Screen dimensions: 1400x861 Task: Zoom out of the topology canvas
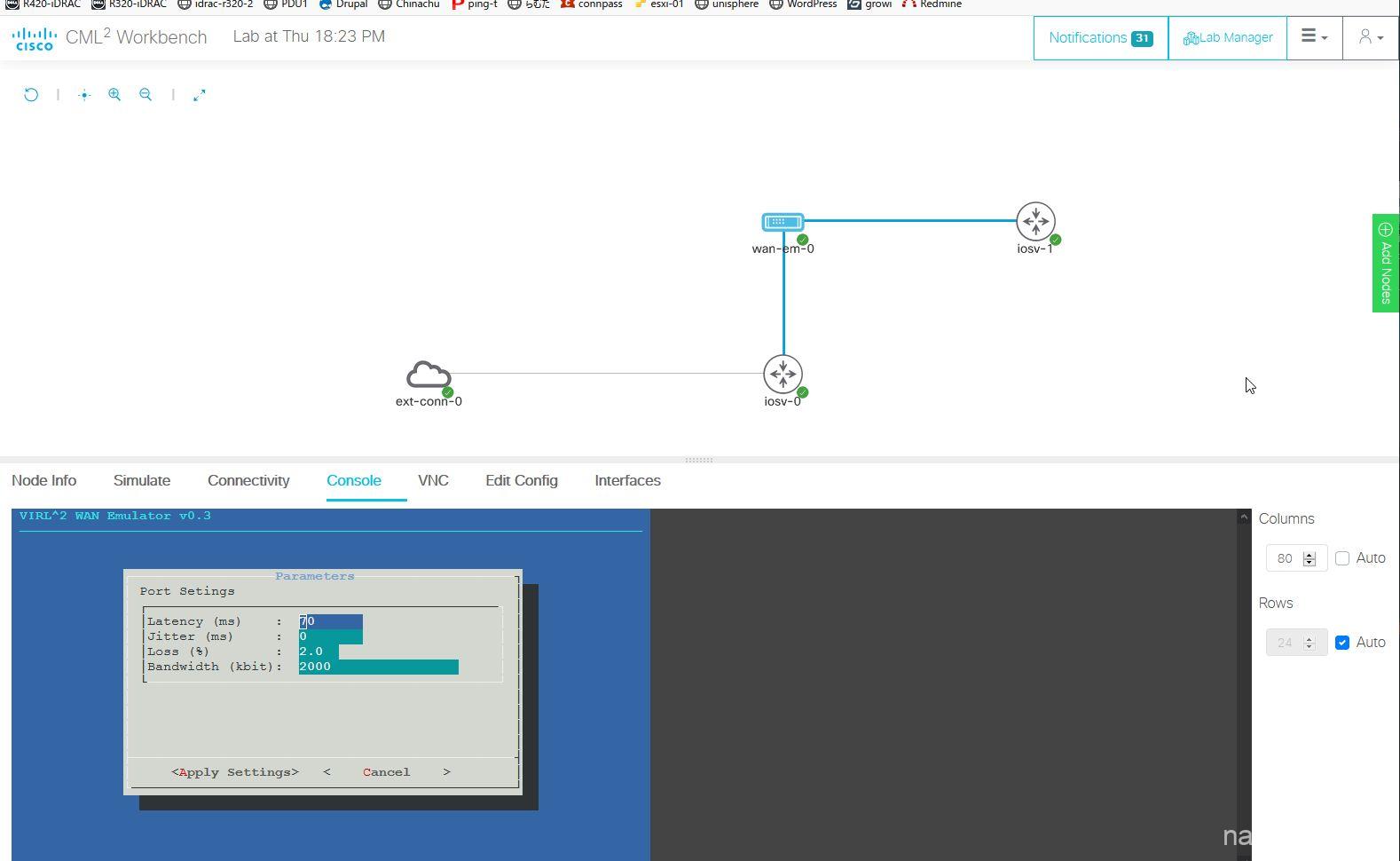[146, 95]
